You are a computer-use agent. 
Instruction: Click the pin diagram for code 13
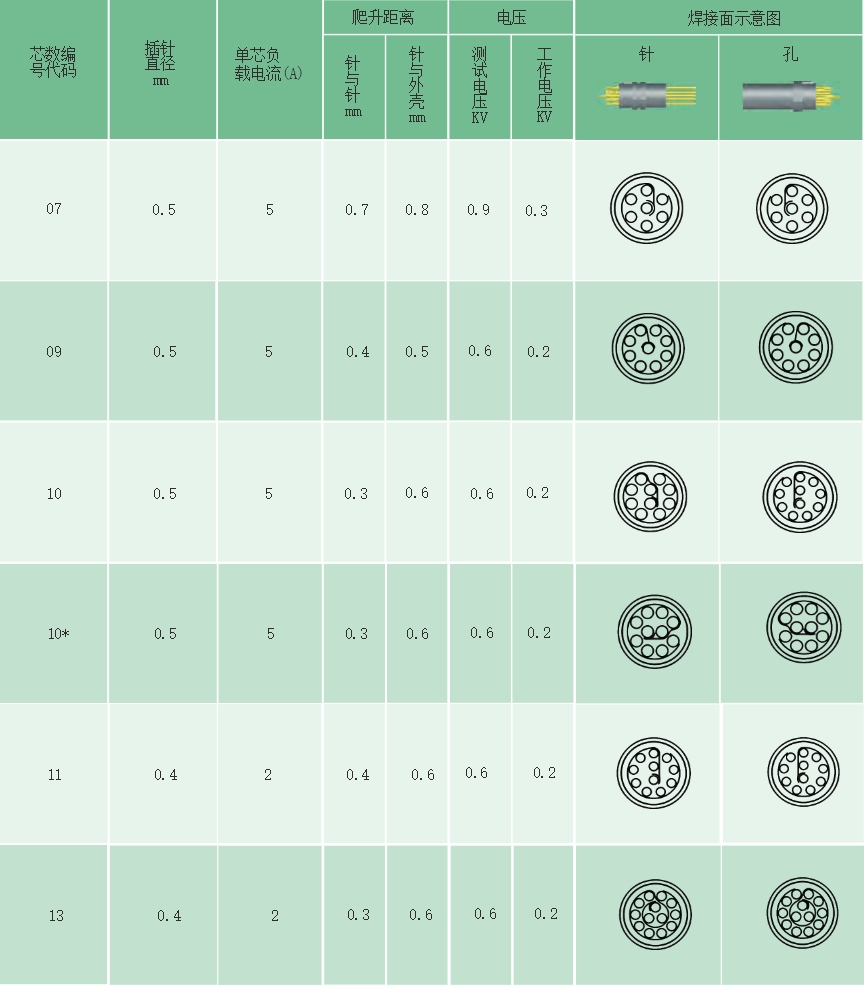click(x=654, y=914)
